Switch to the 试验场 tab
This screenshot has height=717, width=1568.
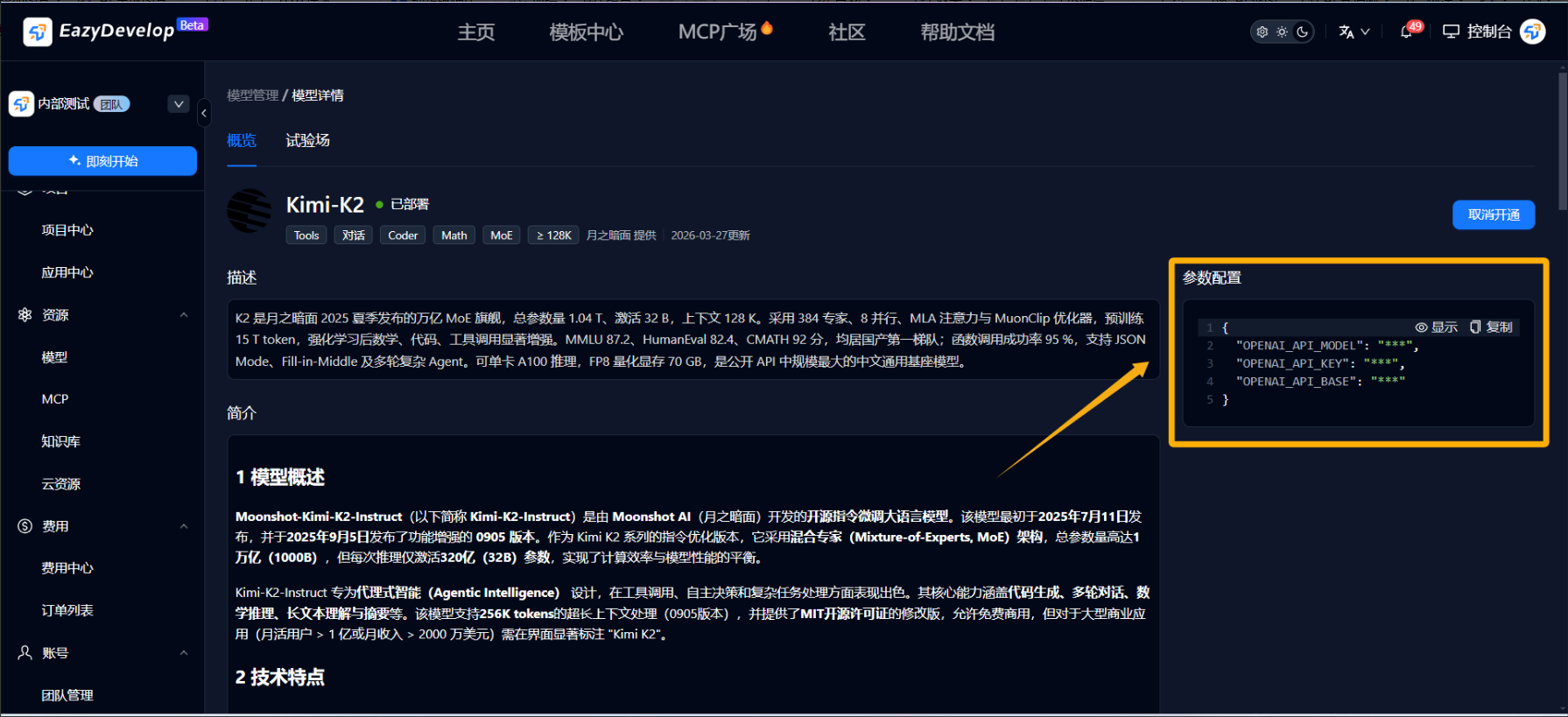[307, 140]
